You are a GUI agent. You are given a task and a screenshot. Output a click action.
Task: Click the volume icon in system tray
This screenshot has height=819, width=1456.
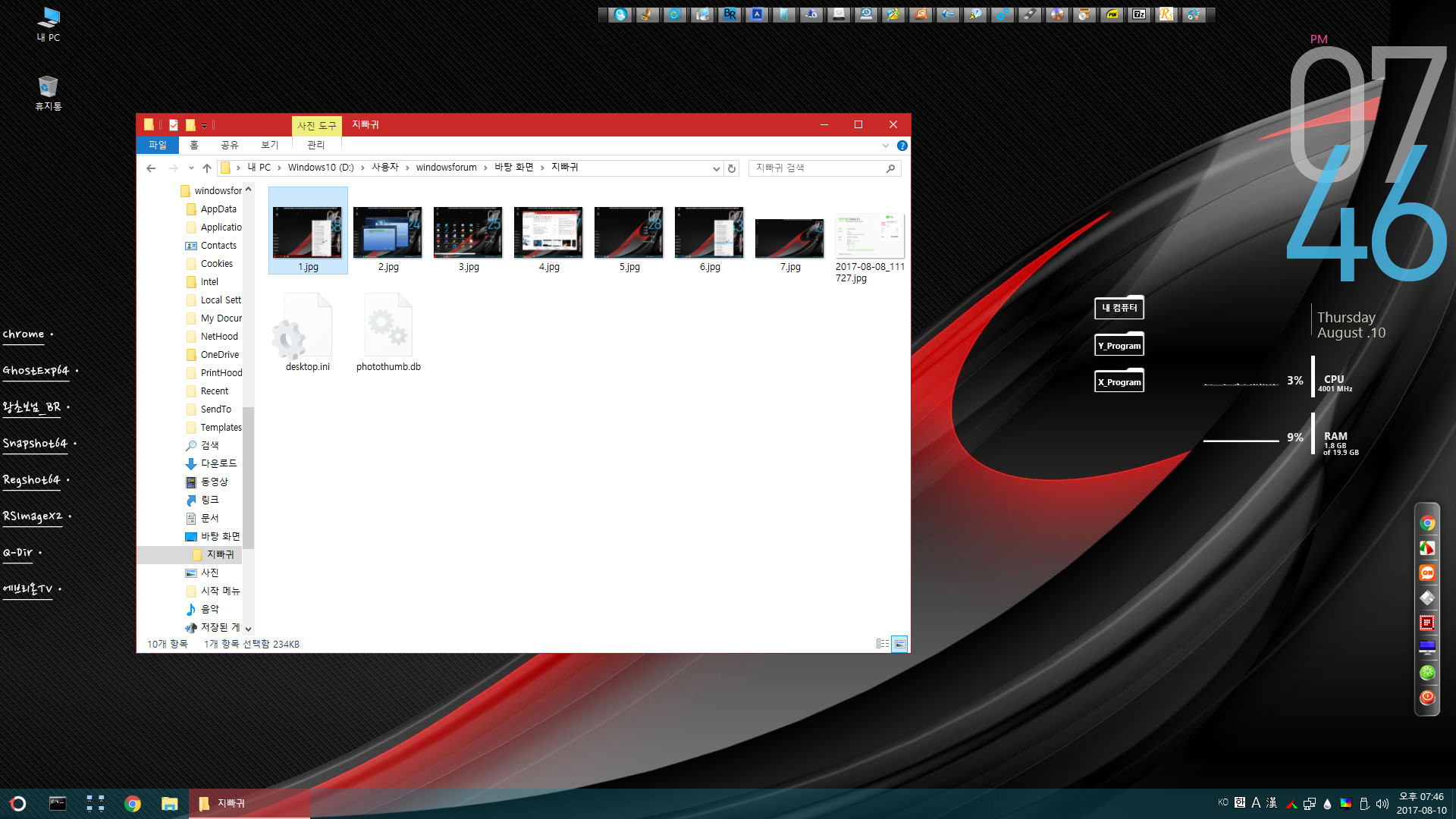click(1382, 804)
